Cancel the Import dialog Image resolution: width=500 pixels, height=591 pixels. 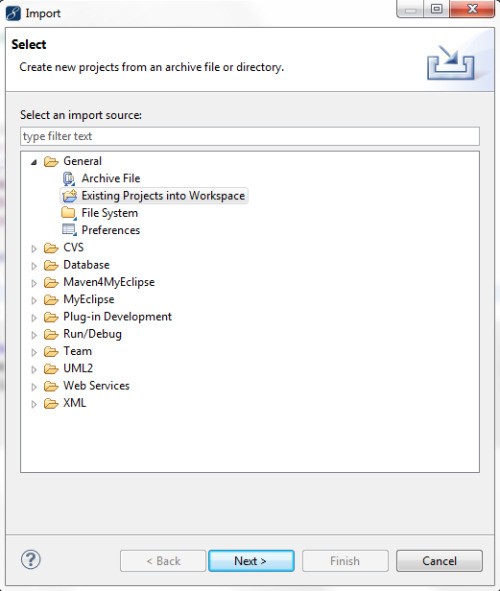(439, 561)
